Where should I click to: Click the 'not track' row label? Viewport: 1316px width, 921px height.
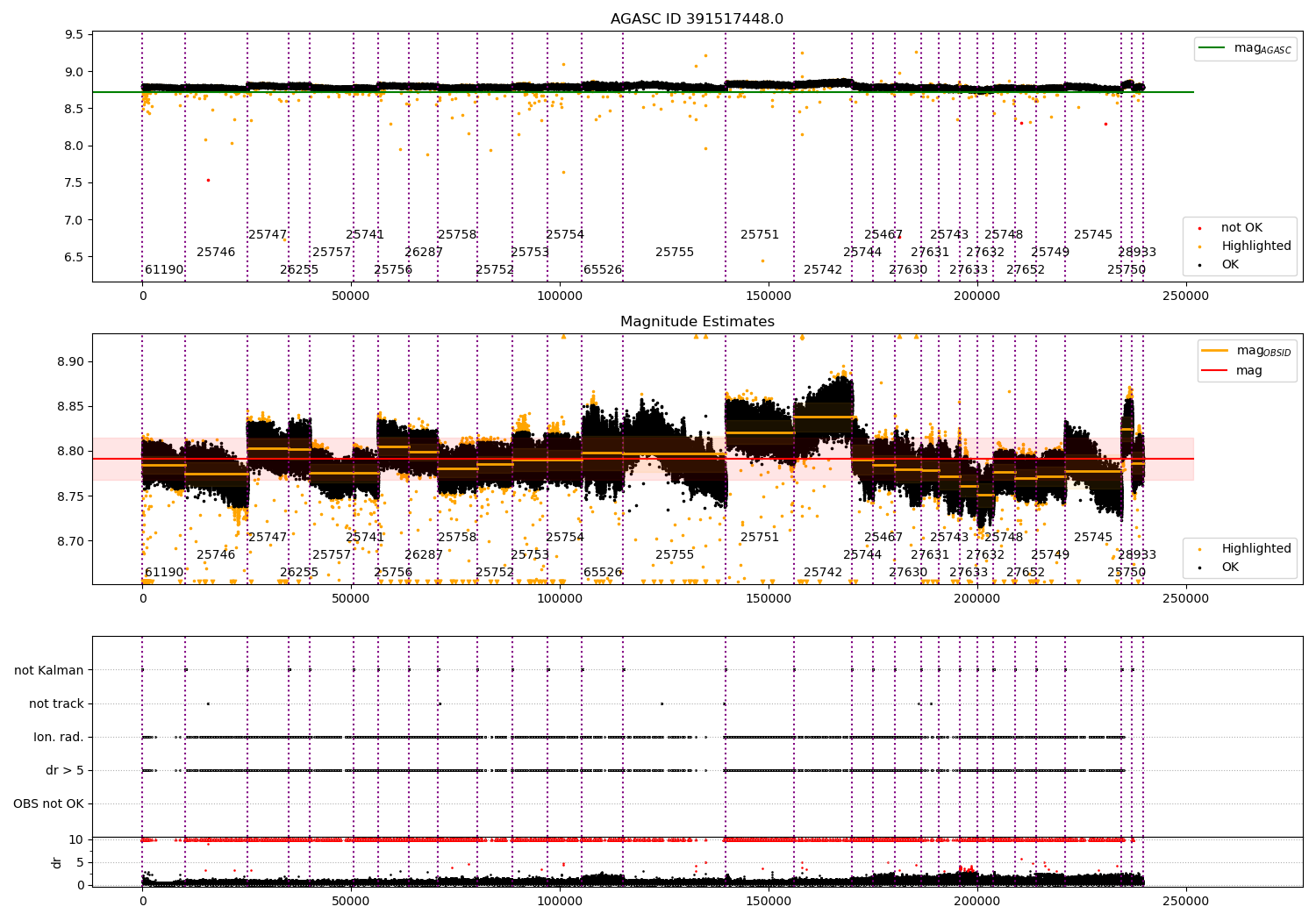tap(56, 704)
